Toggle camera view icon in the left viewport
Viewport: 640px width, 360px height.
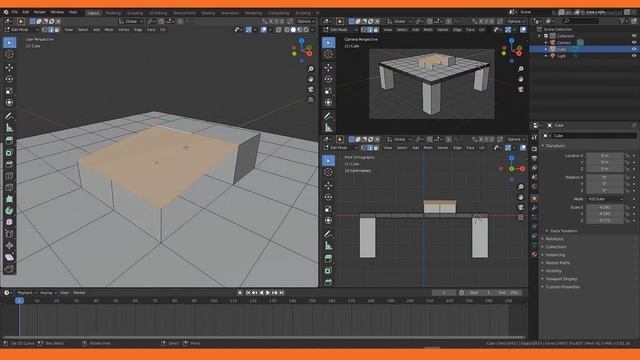[x=311, y=89]
